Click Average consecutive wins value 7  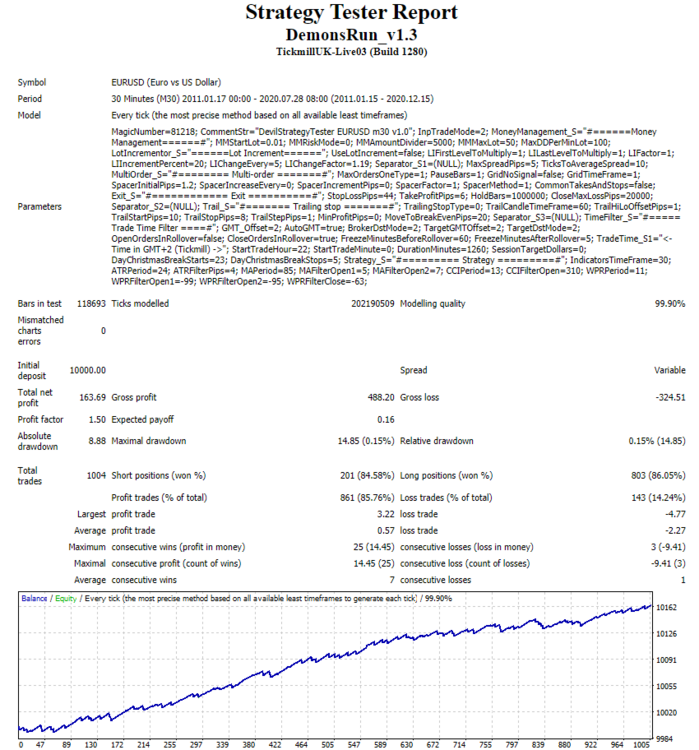[x=392, y=580]
